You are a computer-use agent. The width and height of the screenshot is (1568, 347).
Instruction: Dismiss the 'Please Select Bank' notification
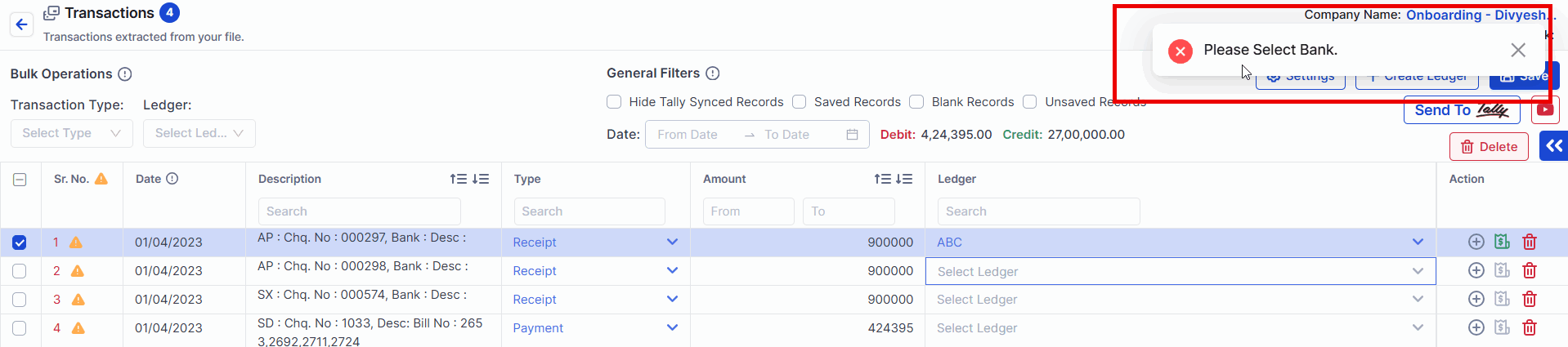coord(1518,50)
